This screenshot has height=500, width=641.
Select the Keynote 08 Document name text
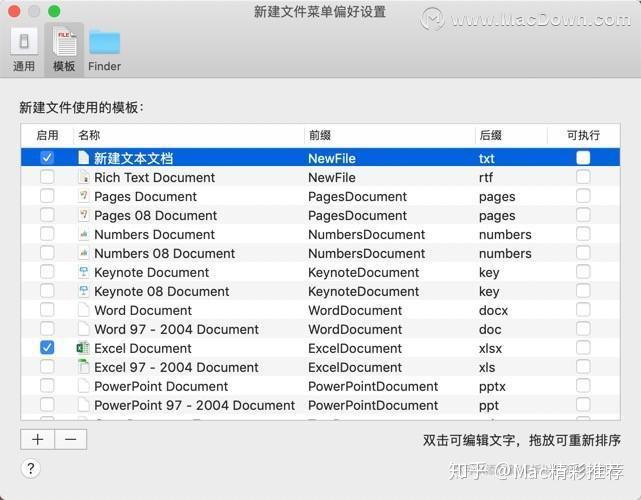click(x=161, y=291)
